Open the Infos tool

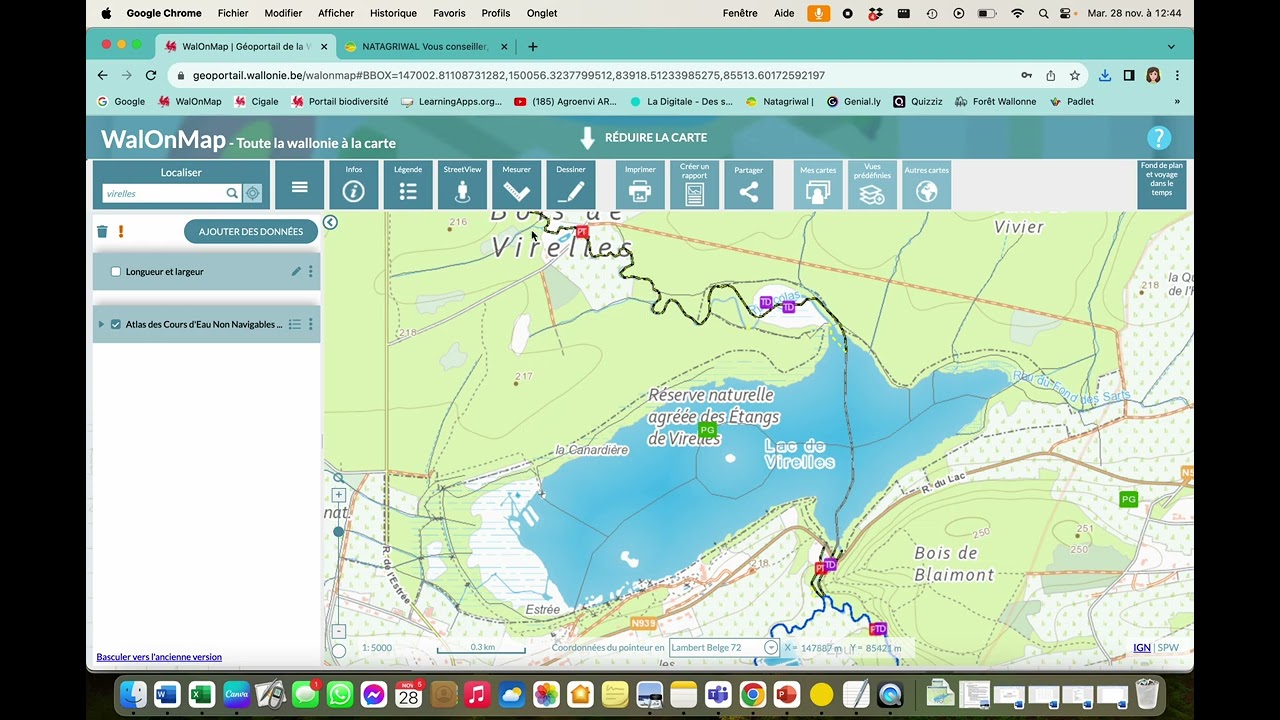353,185
